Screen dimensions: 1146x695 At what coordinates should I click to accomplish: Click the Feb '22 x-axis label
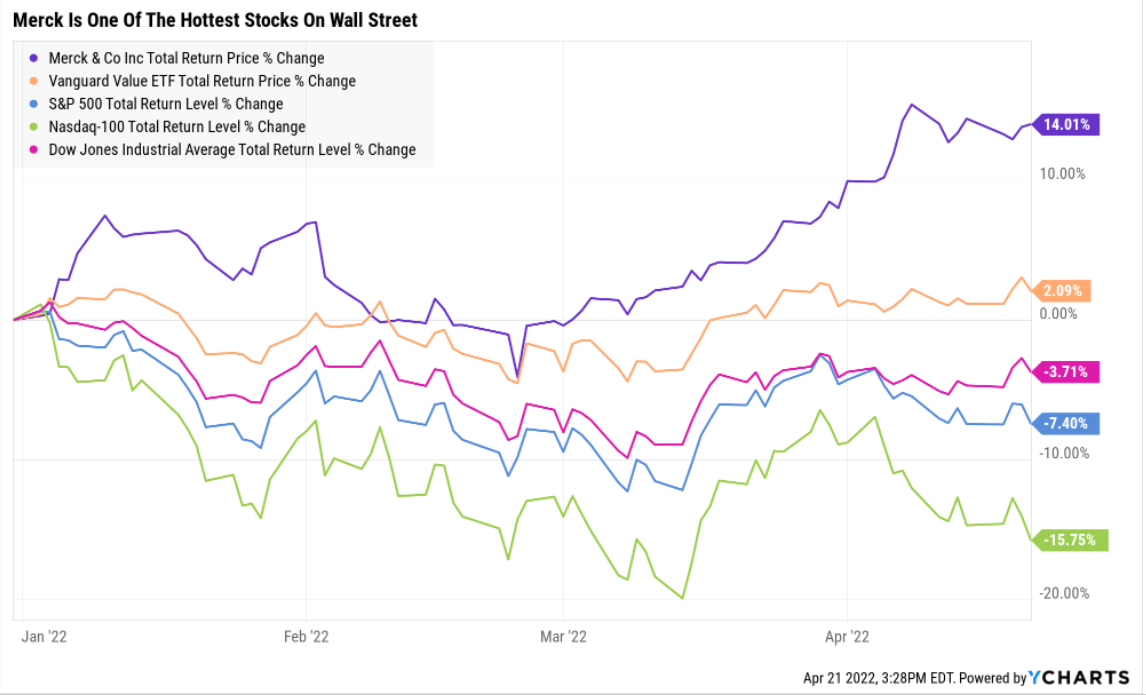[x=307, y=635]
